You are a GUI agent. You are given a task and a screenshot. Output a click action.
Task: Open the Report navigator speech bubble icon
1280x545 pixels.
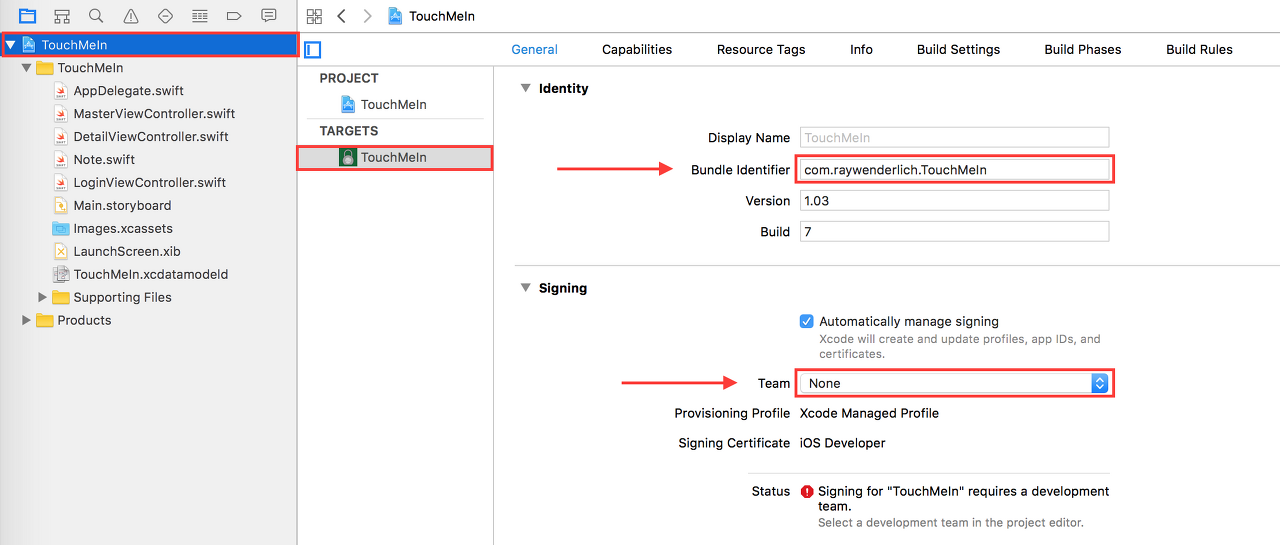(x=269, y=16)
